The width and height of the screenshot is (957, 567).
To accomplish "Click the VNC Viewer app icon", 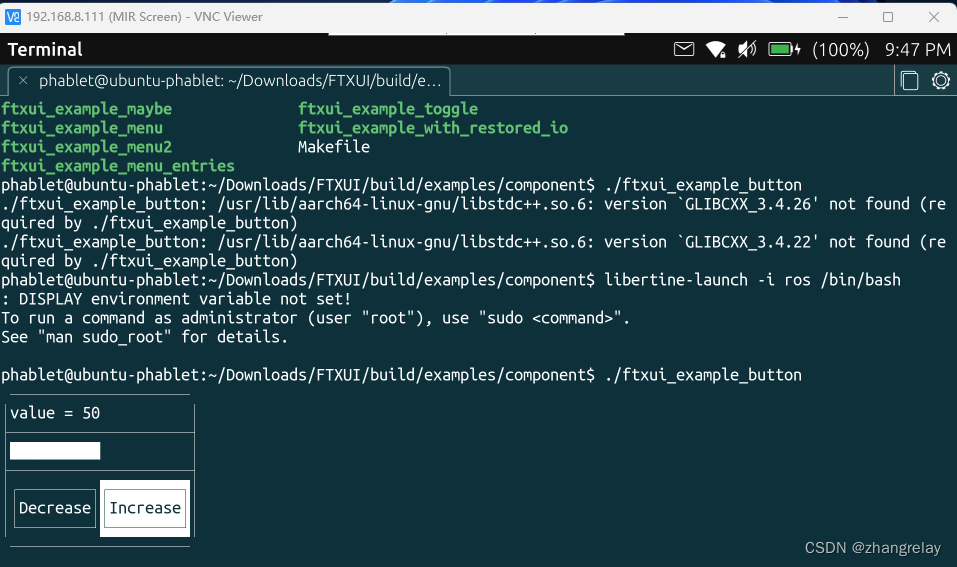I will (13, 16).
